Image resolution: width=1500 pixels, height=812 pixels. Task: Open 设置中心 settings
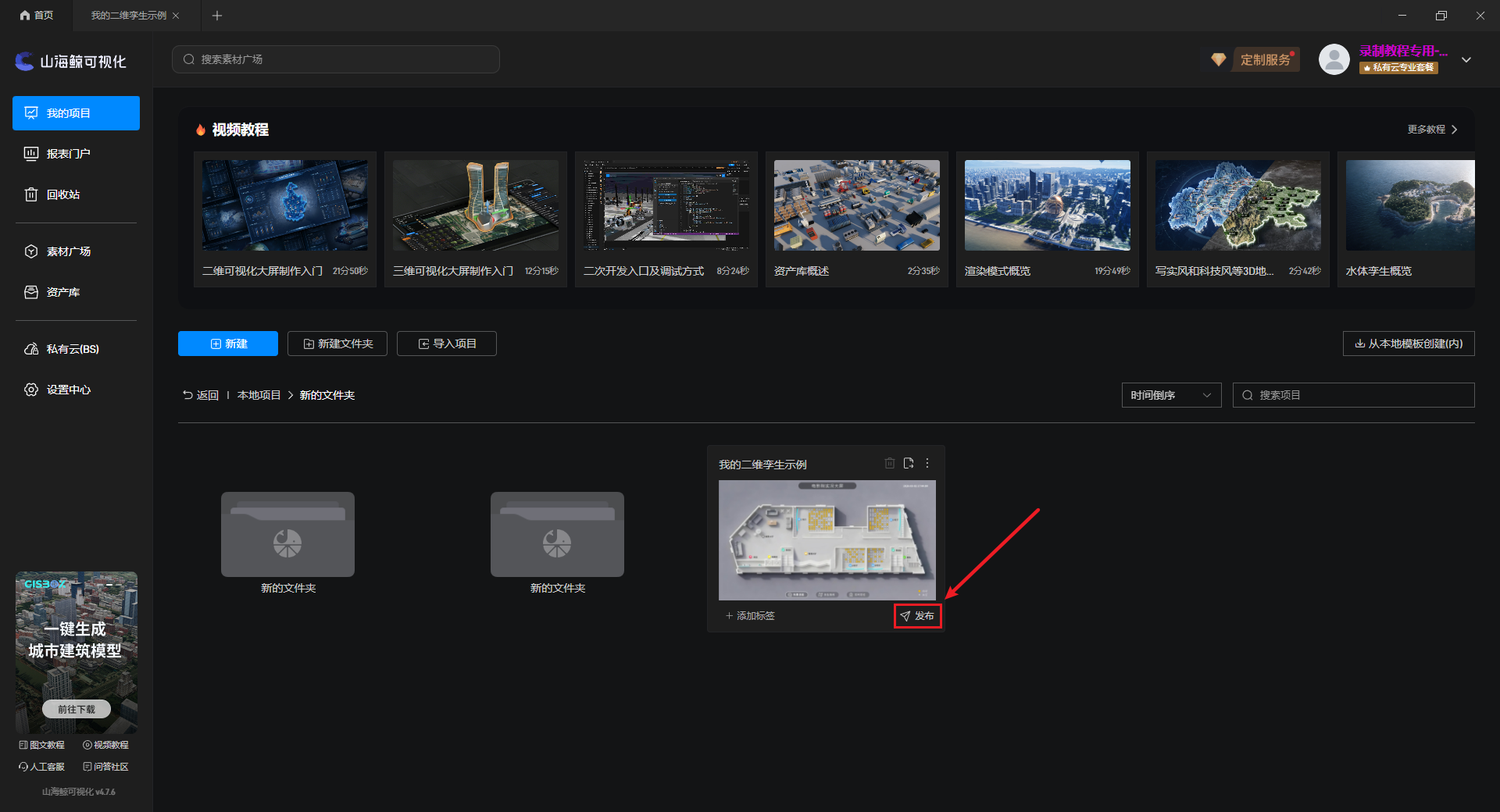(76, 390)
